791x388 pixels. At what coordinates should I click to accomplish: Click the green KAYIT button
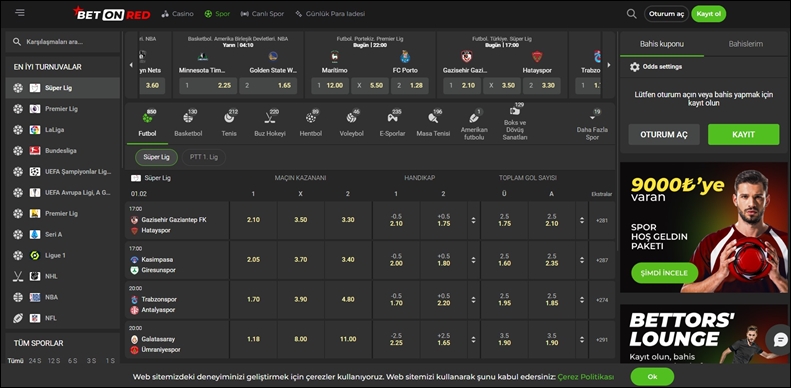tap(744, 135)
